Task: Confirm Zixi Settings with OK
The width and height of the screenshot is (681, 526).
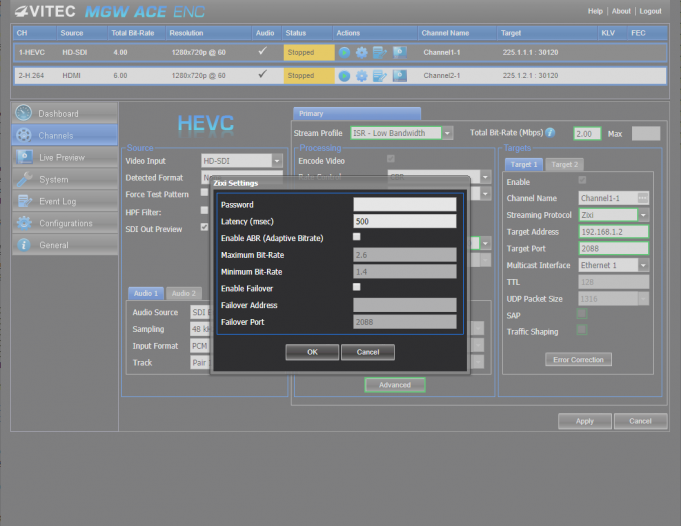Action: coord(312,352)
